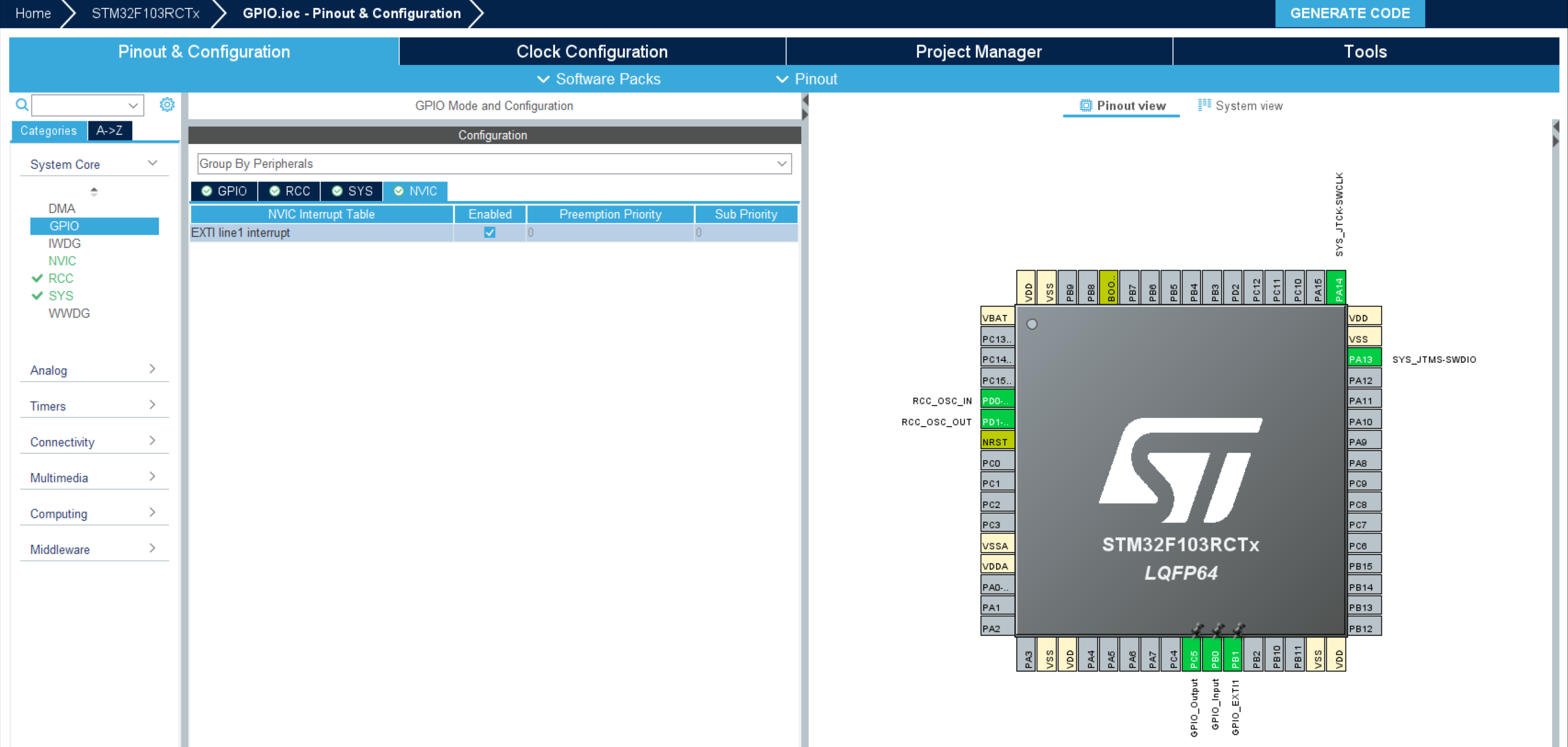
Task: Open NVIC in System Core list
Action: (62, 261)
